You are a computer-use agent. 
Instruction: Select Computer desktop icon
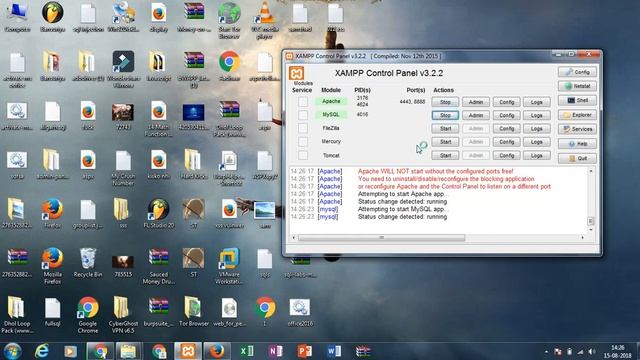pos(17,16)
